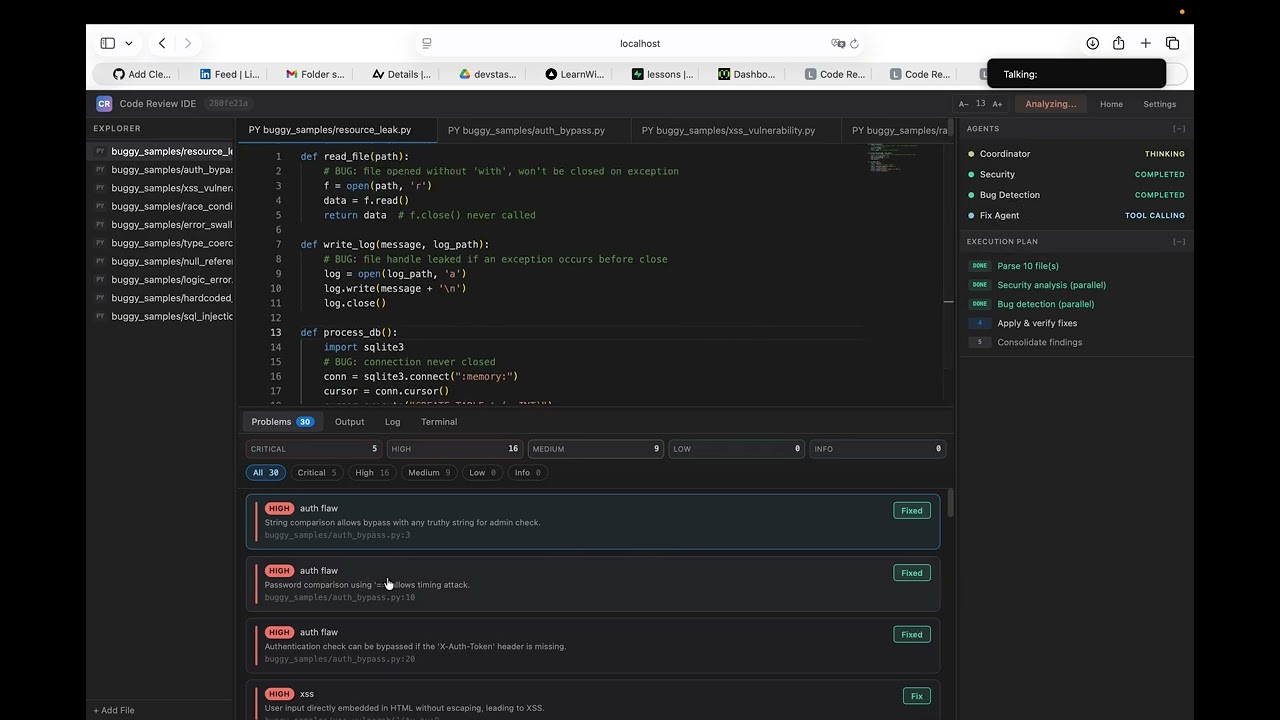Switch to the LinkedIn 'Feed | Li...' tab
This screenshot has width=1280, height=720.
point(229,74)
